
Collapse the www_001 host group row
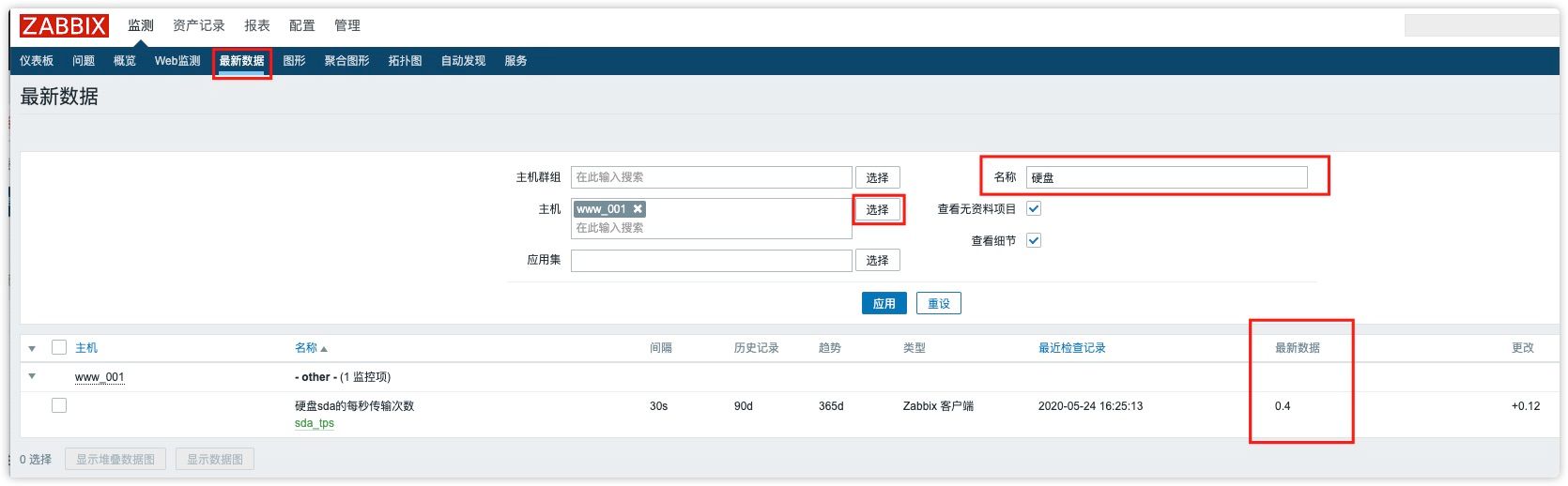pos(32,376)
